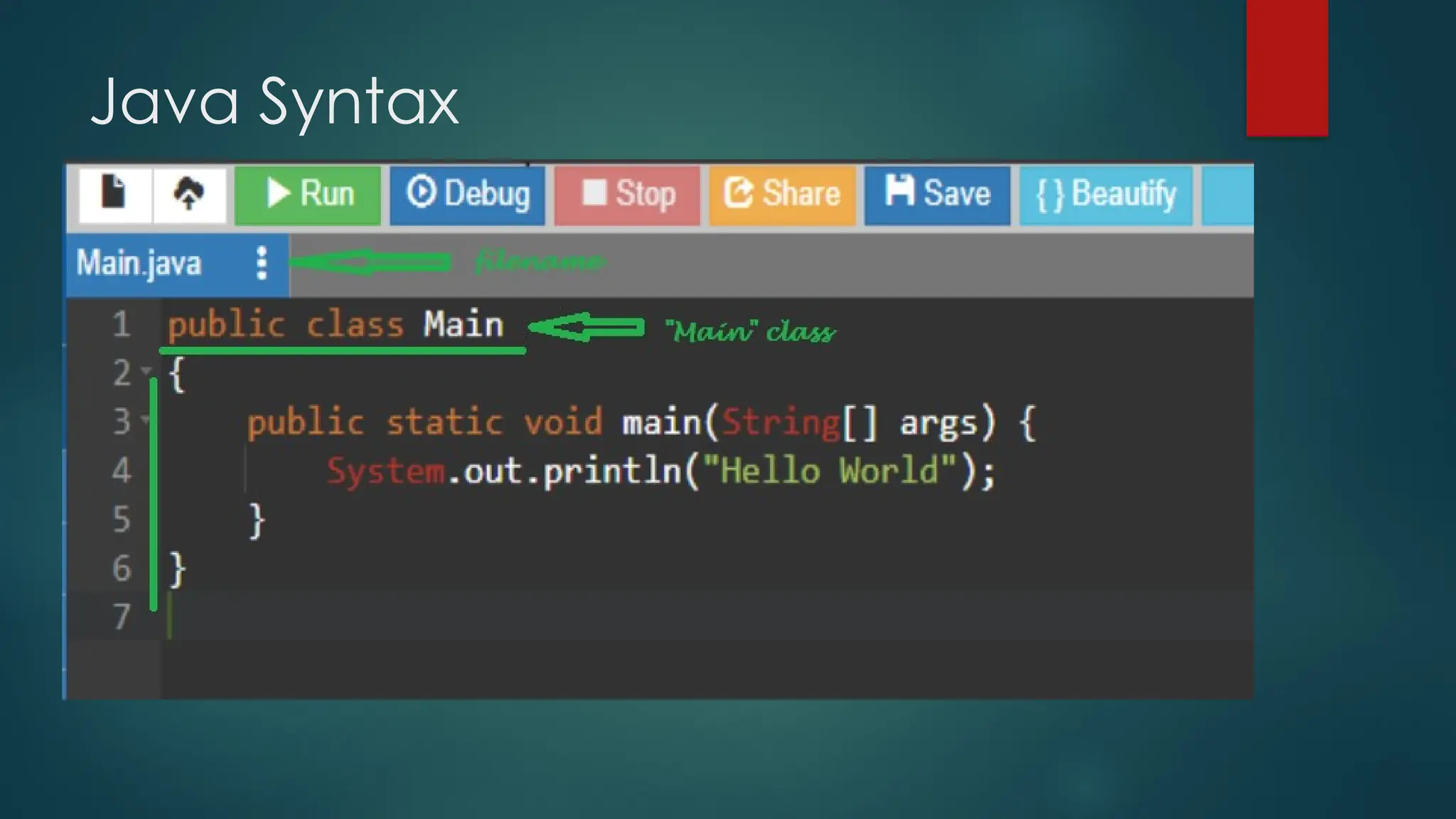
Task: Click line number 1 in gutter
Action: point(122,324)
